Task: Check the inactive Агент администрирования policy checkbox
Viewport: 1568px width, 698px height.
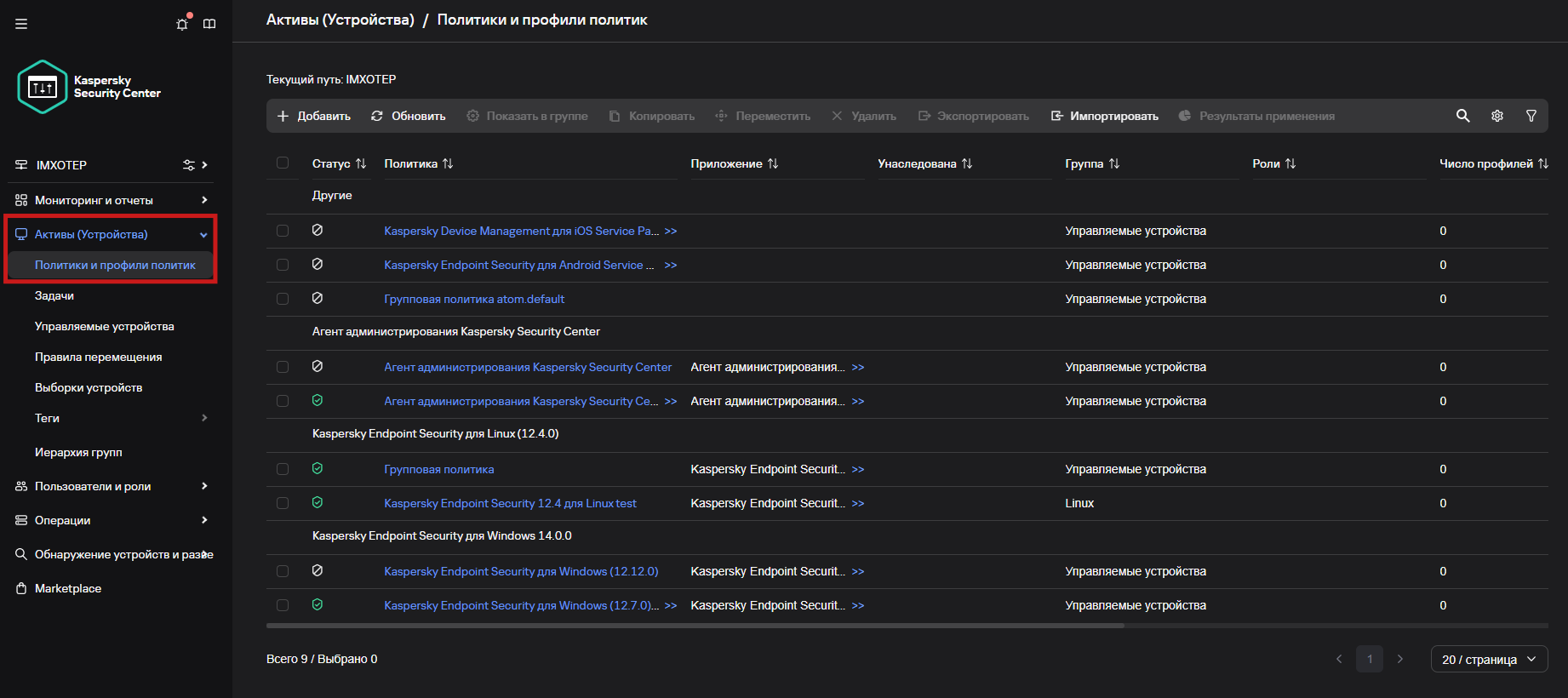Action: click(283, 367)
